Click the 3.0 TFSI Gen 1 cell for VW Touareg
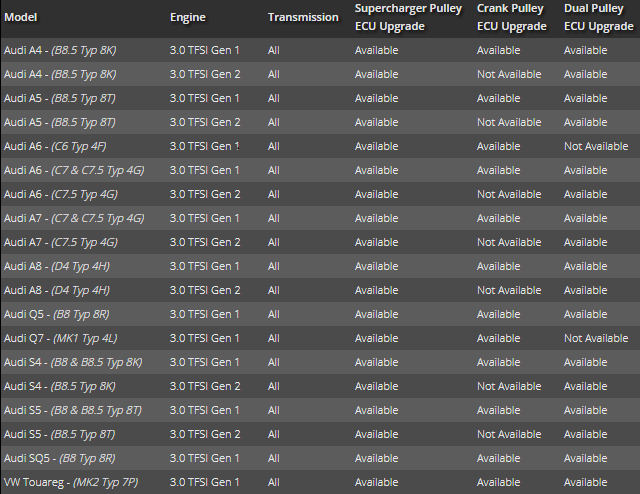The width and height of the screenshot is (640, 494). click(204, 482)
